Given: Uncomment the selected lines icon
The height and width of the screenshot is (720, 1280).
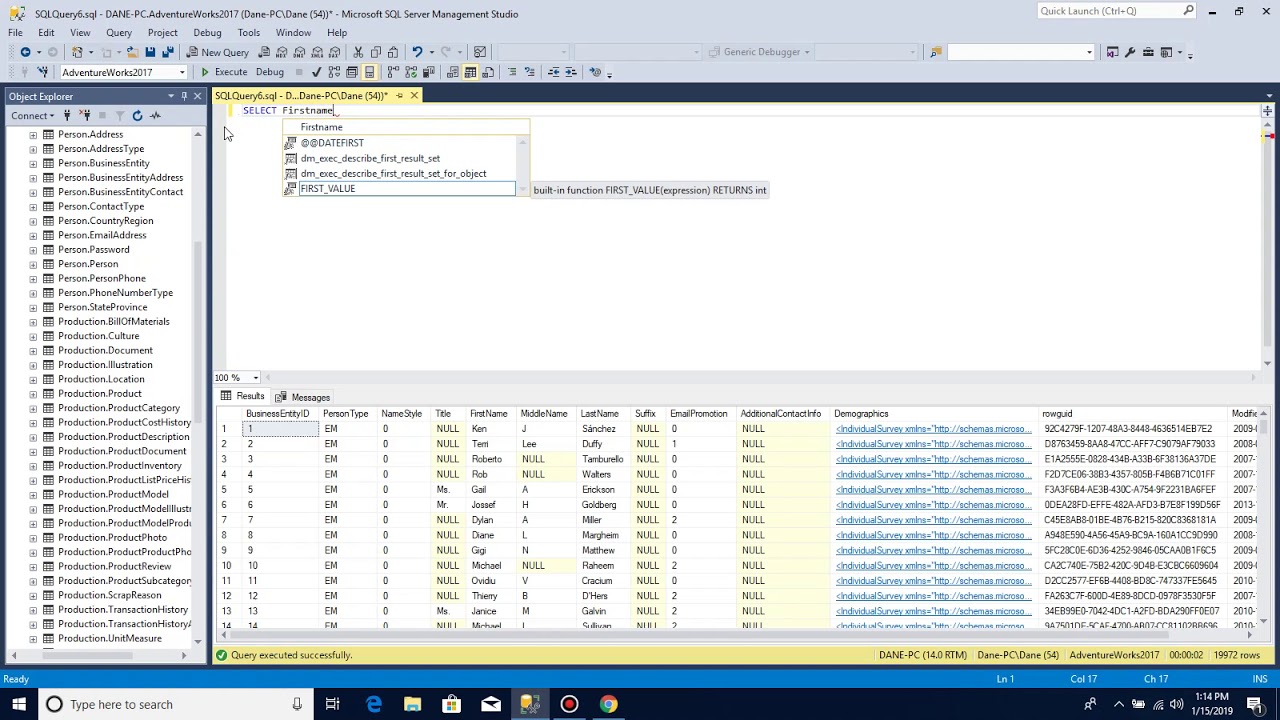Looking at the screenshot, I should (x=530, y=72).
